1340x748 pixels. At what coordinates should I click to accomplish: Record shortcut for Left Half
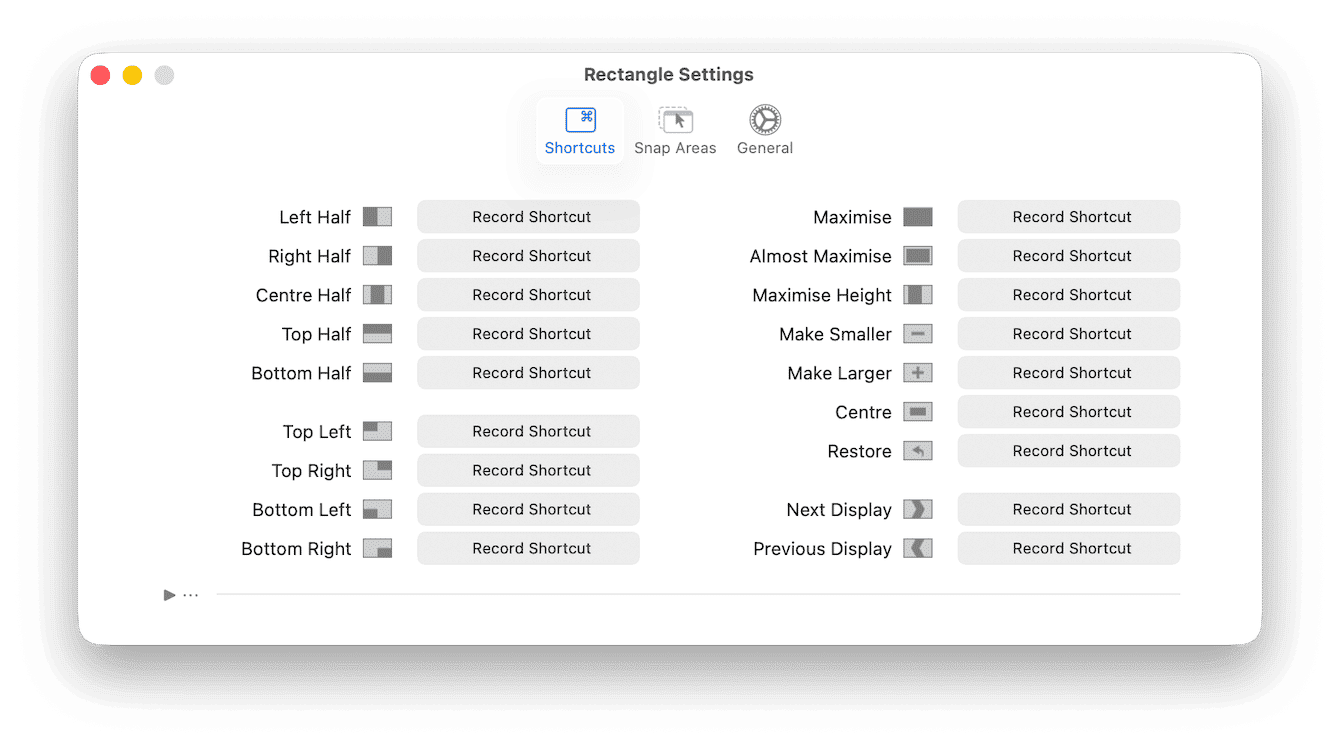tap(528, 217)
